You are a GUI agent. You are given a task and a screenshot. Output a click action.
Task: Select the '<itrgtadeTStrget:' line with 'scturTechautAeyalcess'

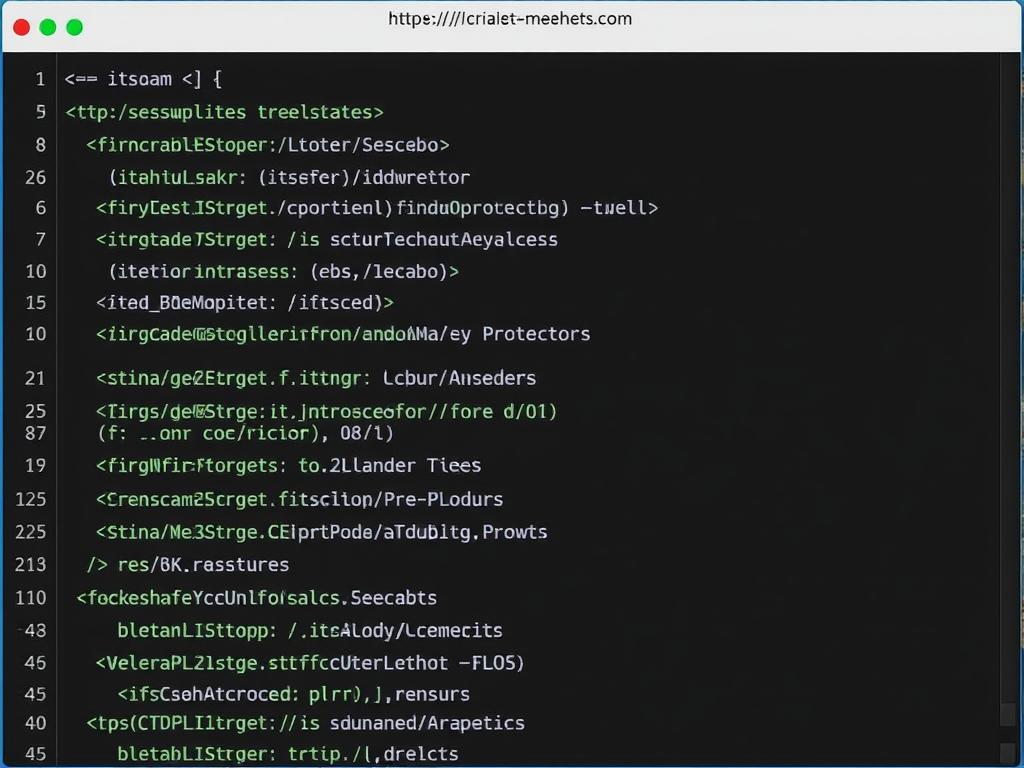click(327, 240)
